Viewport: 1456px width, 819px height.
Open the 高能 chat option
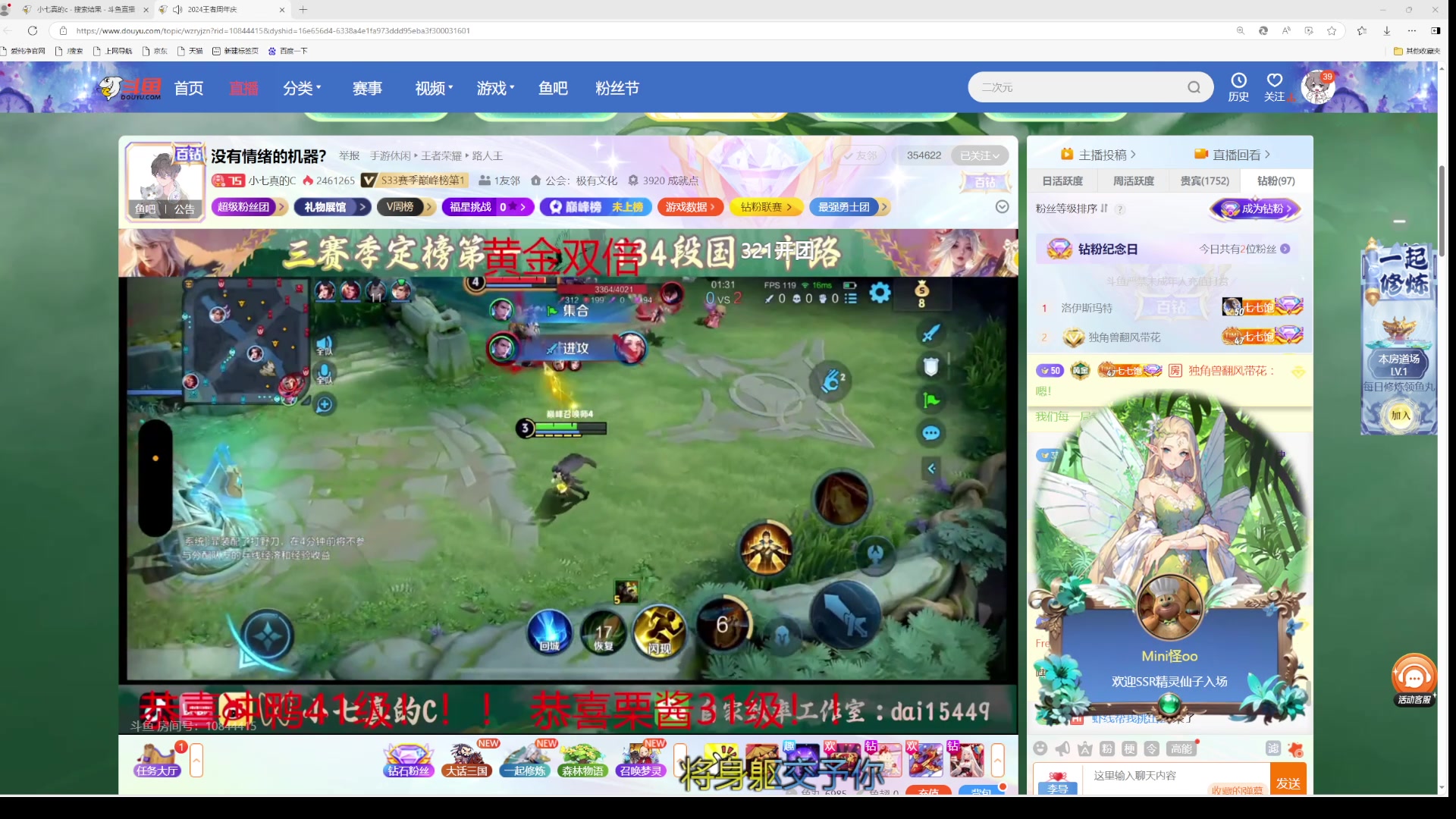coord(1181,748)
